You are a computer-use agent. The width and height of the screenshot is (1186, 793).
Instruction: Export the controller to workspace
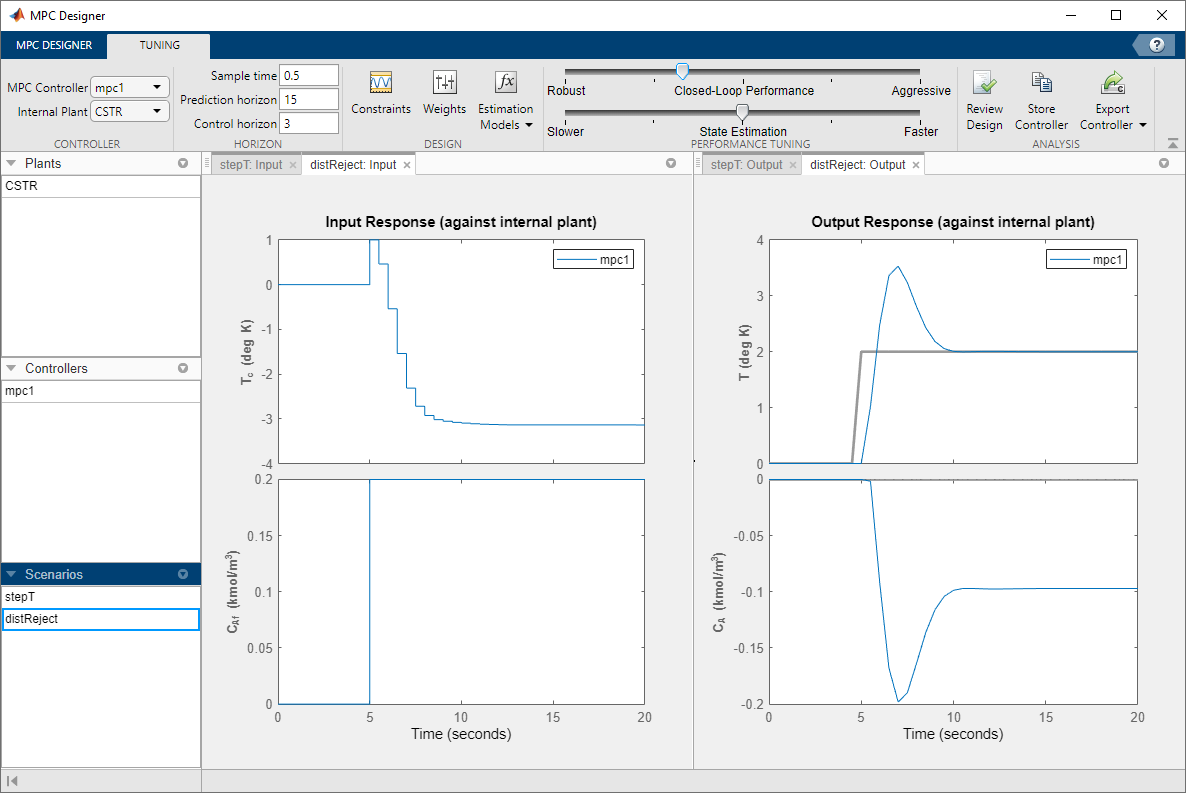tap(1112, 90)
